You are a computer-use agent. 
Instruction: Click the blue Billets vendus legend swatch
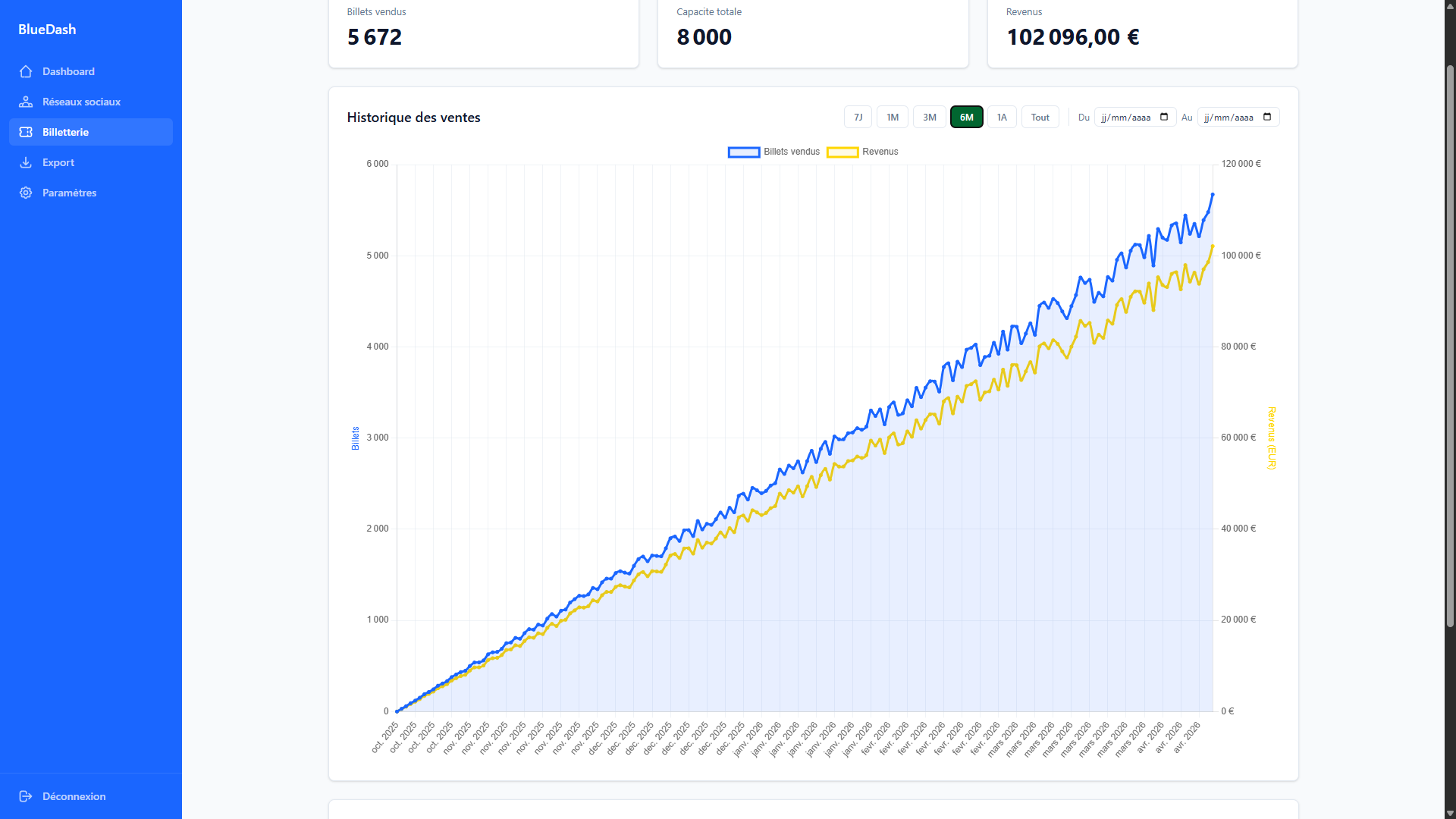[x=744, y=152]
